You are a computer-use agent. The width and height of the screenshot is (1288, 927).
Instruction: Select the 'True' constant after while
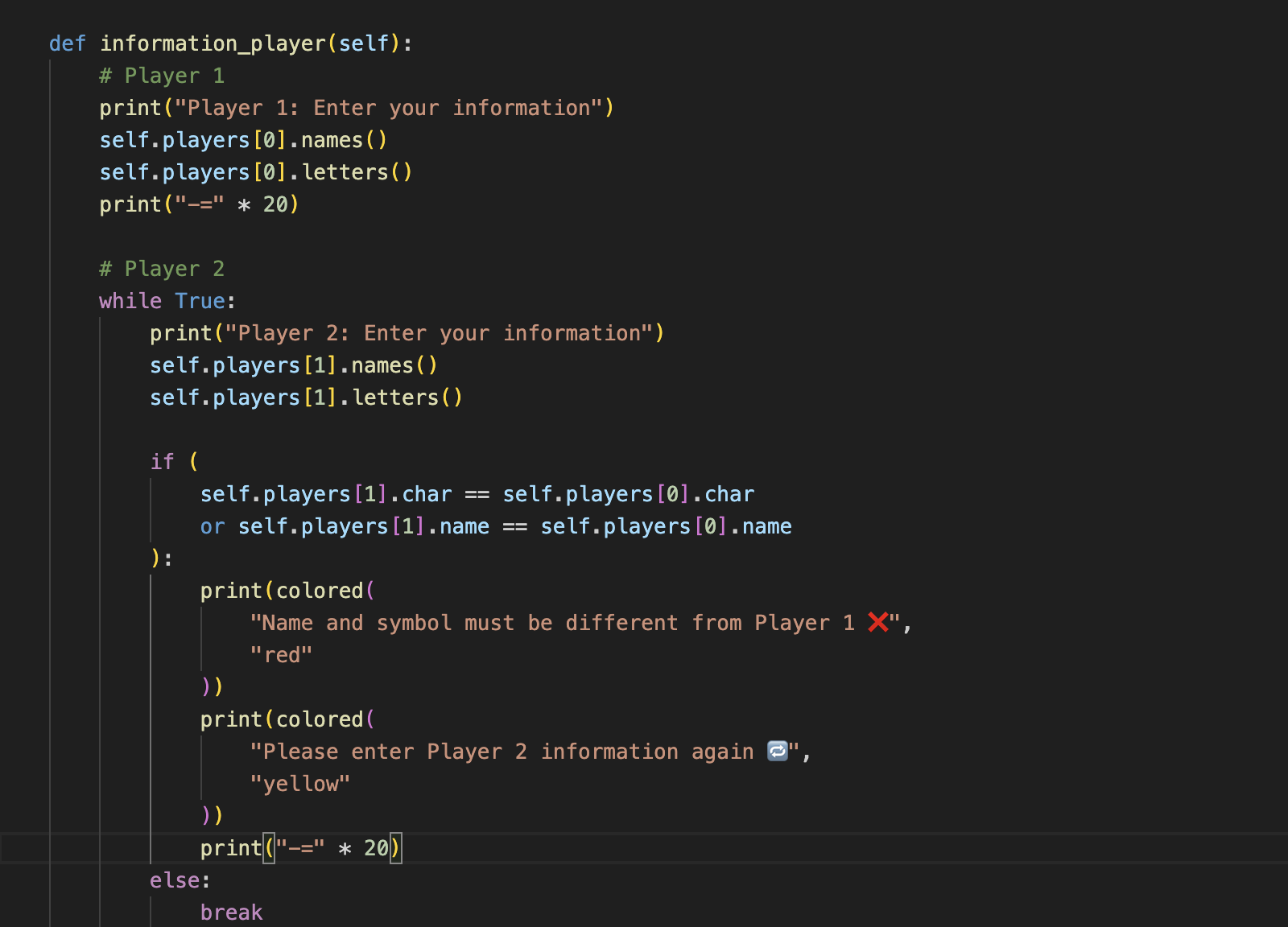(200, 301)
